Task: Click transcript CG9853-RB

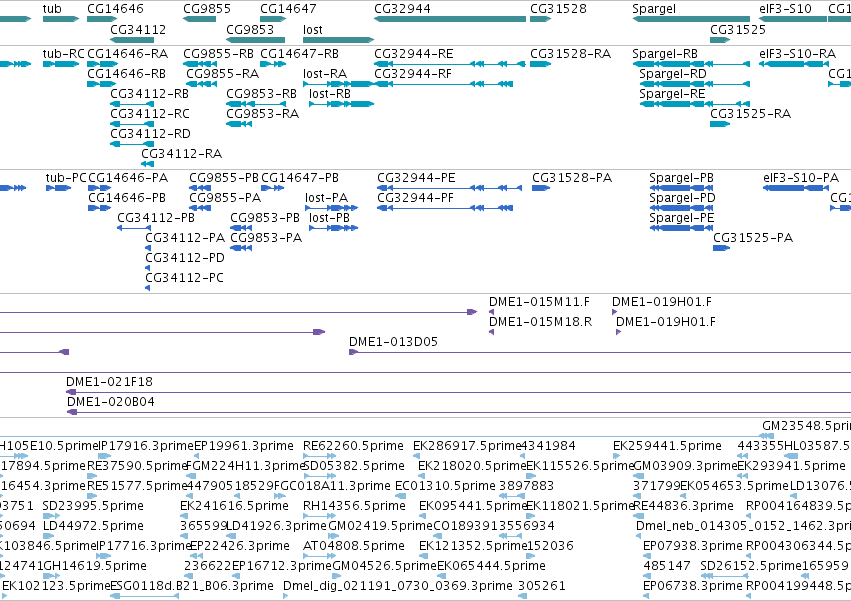Action: click(x=256, y=104)
